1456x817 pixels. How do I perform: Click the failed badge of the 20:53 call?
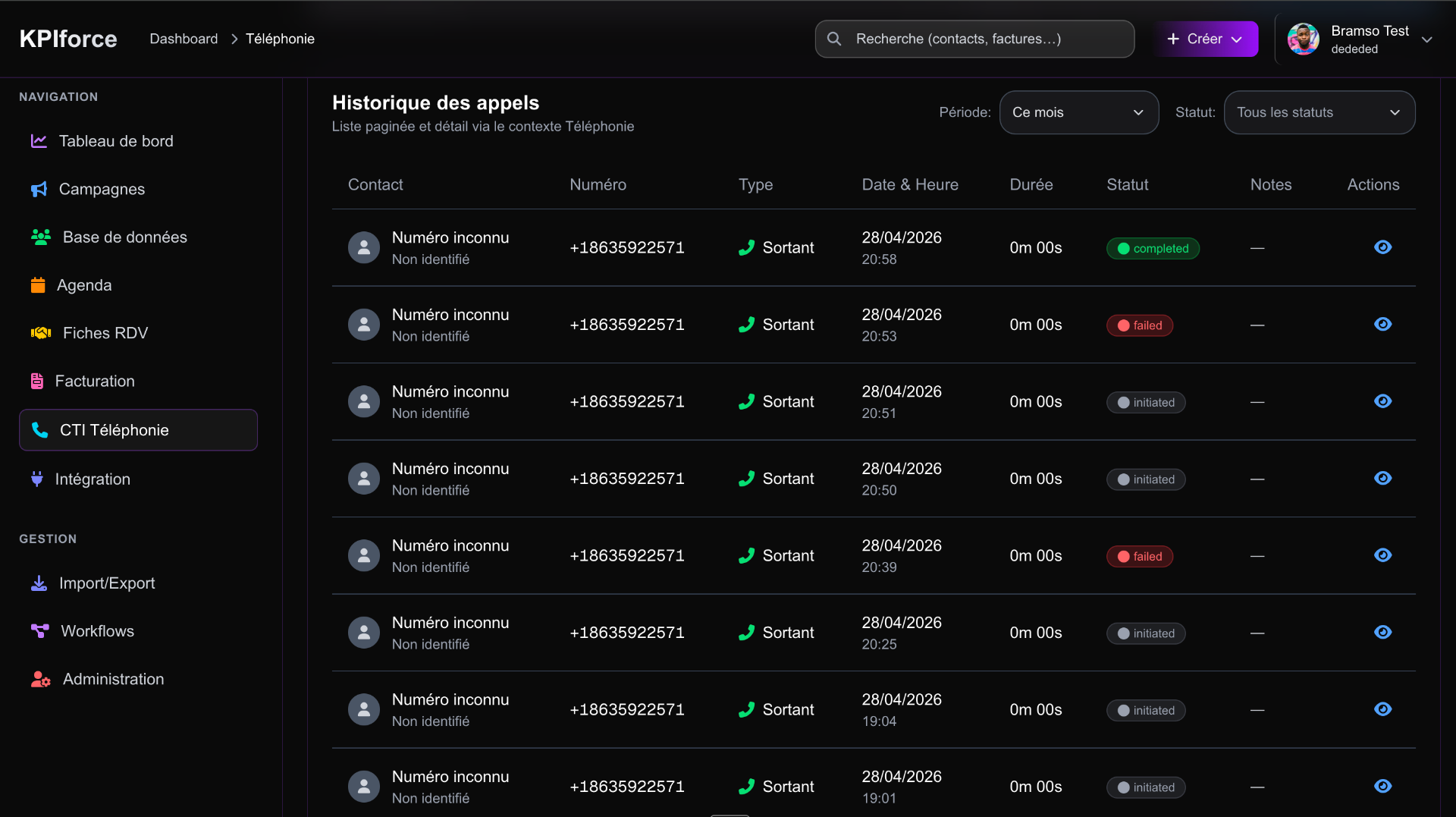point(1140,325)
